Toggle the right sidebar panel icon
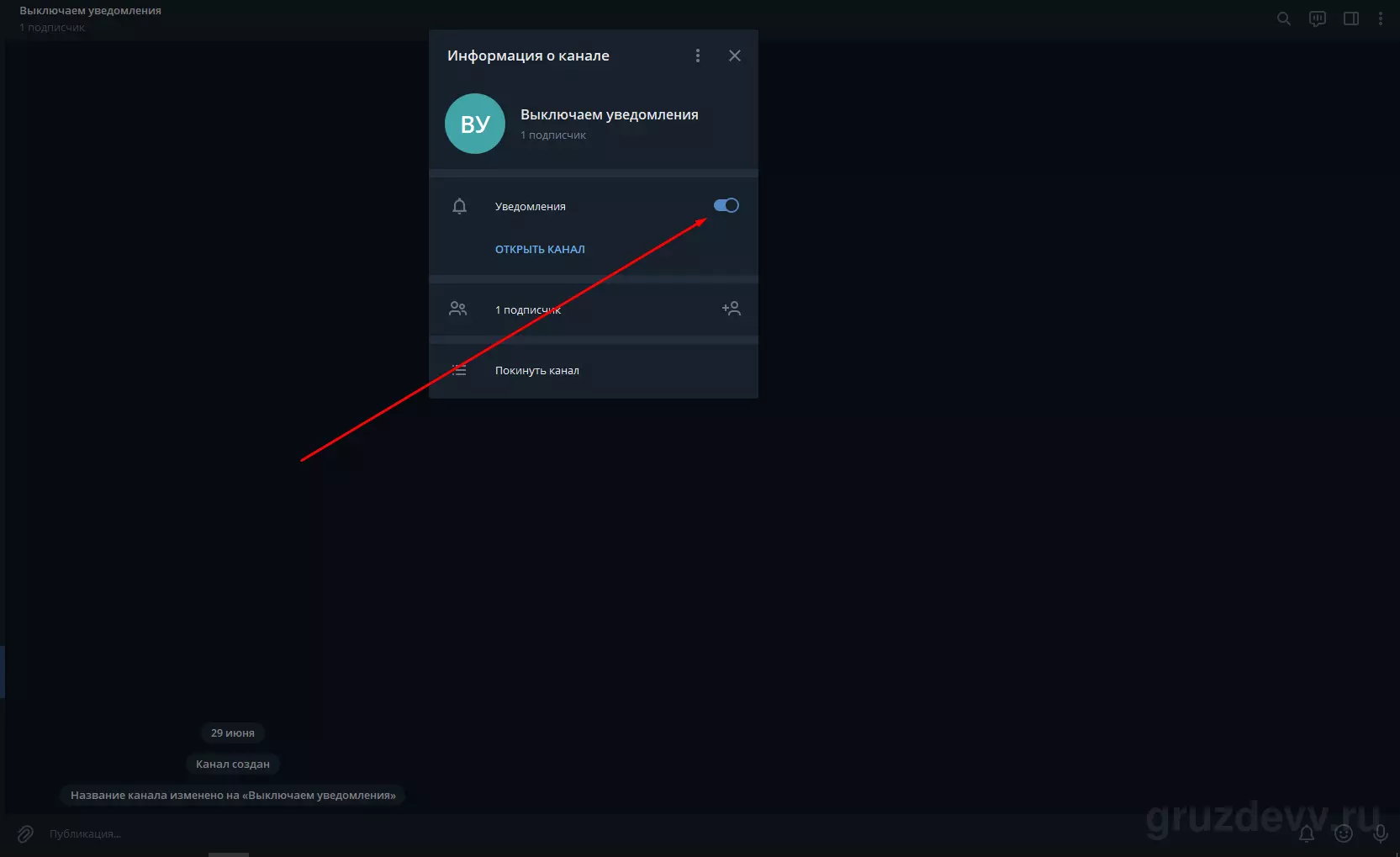This screenshot has height=857, width=1400. [1351, 19]
